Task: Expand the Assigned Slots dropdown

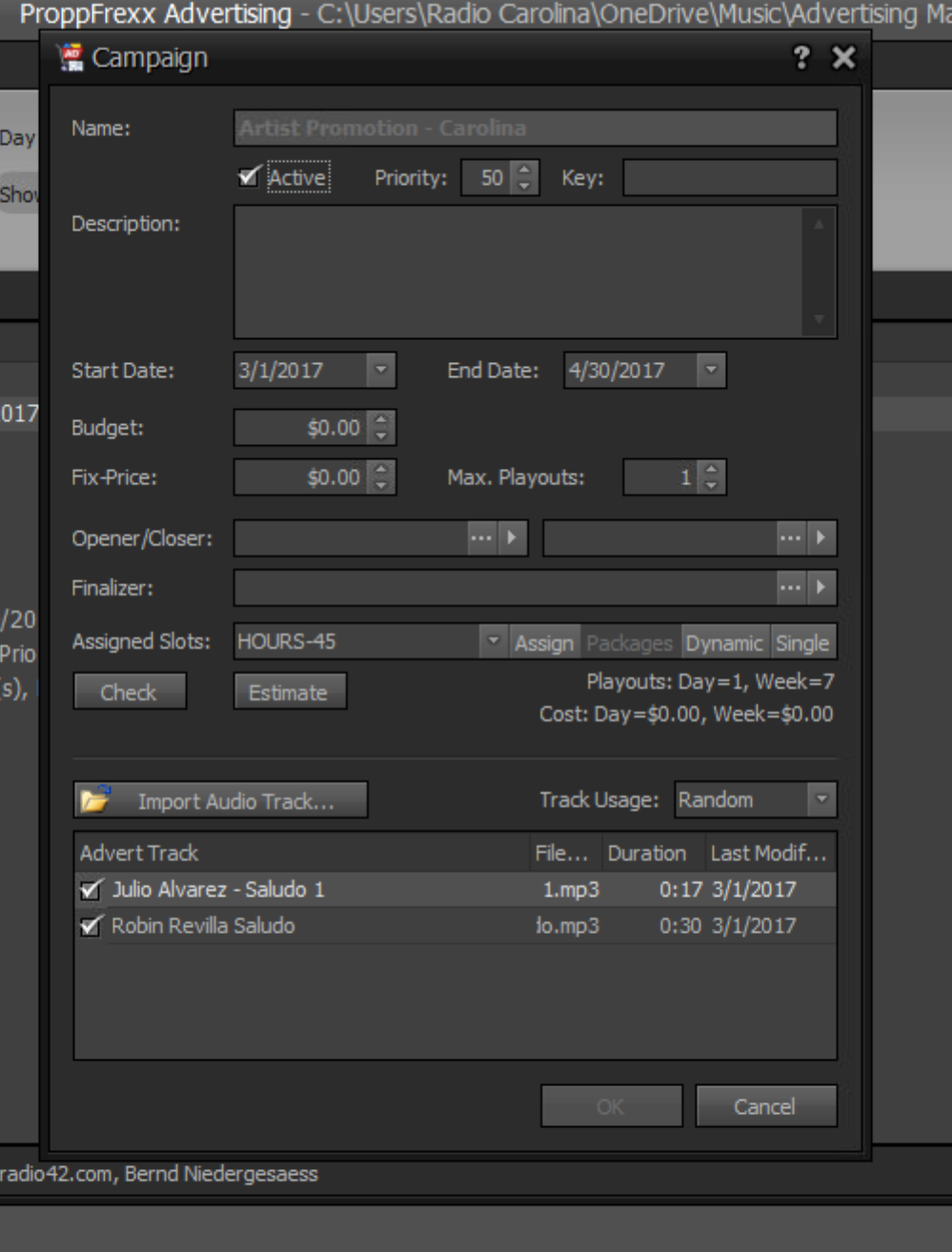Action: point(493,642)
